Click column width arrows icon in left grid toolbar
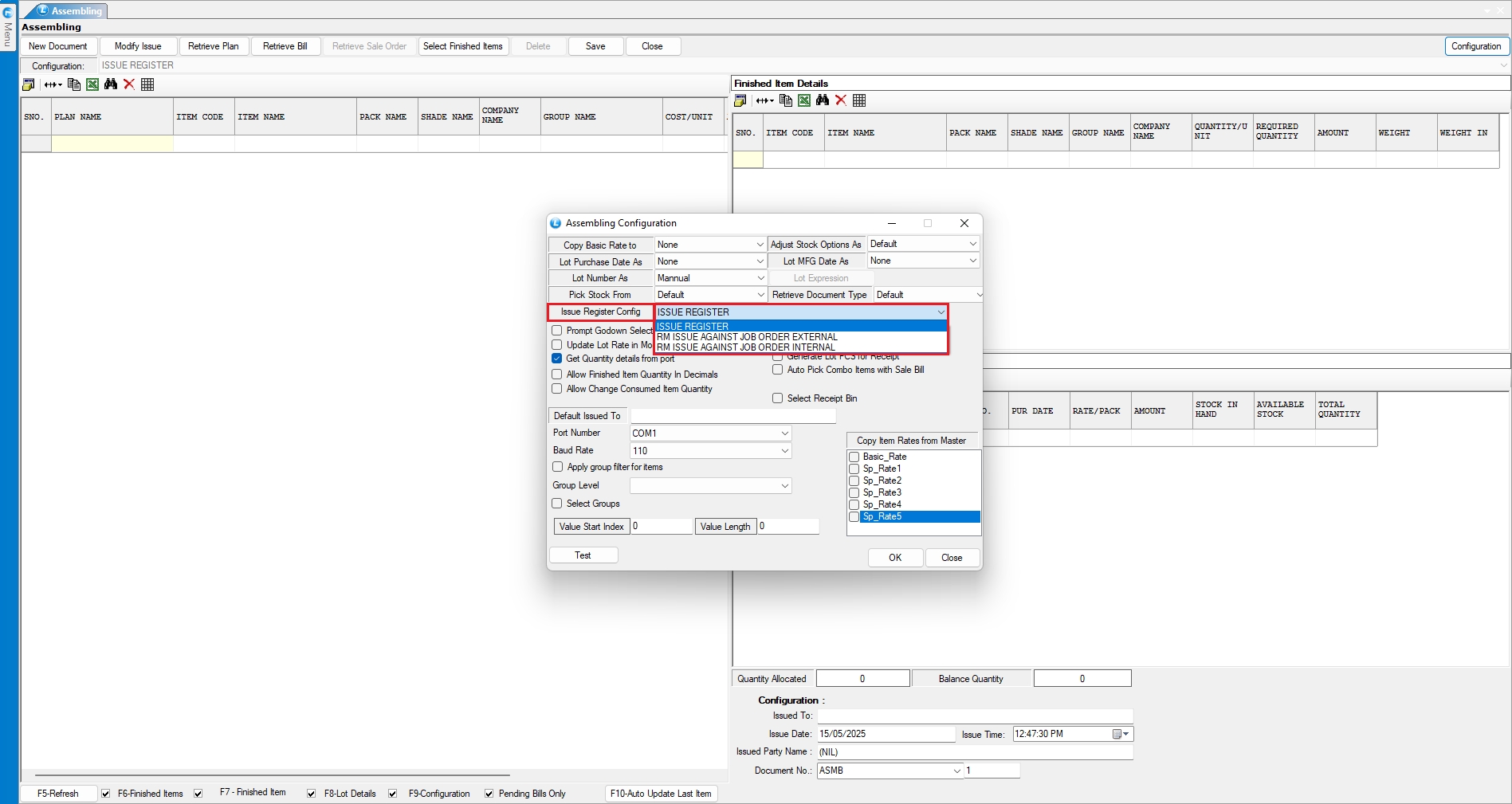The height and width of the screenshot is (804, 1512). [53, 84]
